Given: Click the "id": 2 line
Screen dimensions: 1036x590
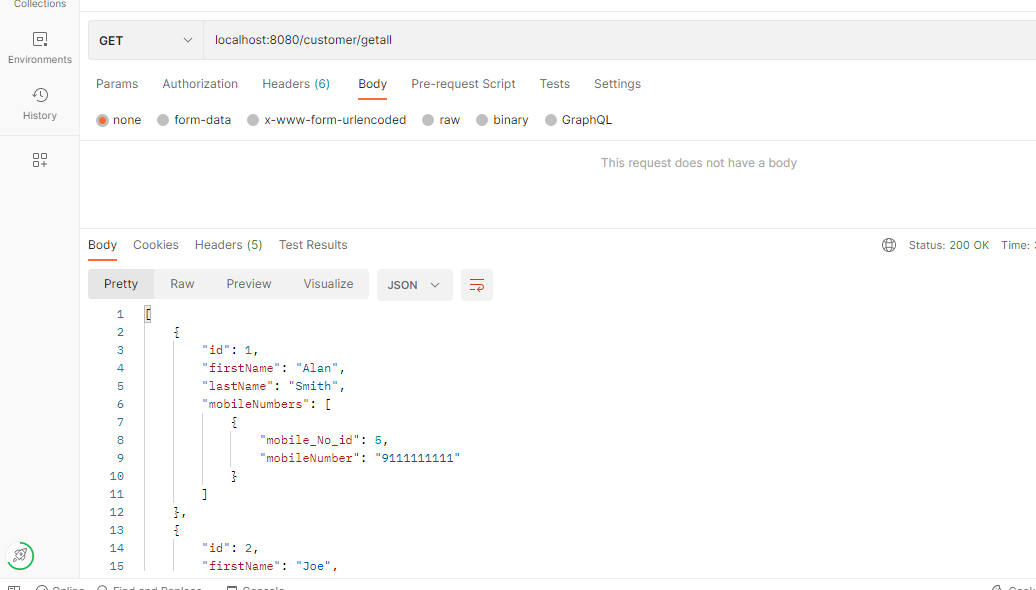Looking at the screenshot, I should 230,548.
